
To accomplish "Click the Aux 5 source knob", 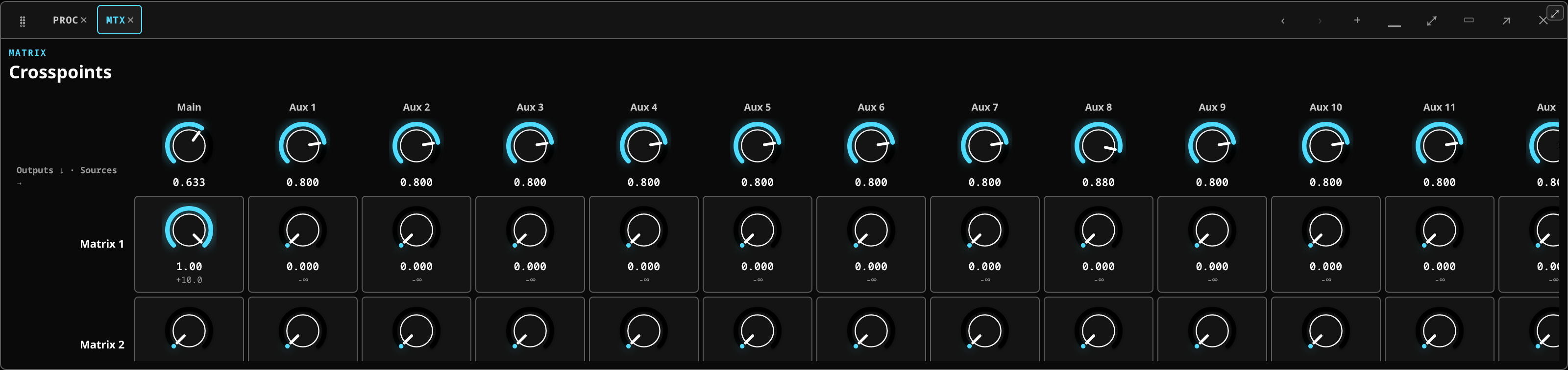I will 757,145.
